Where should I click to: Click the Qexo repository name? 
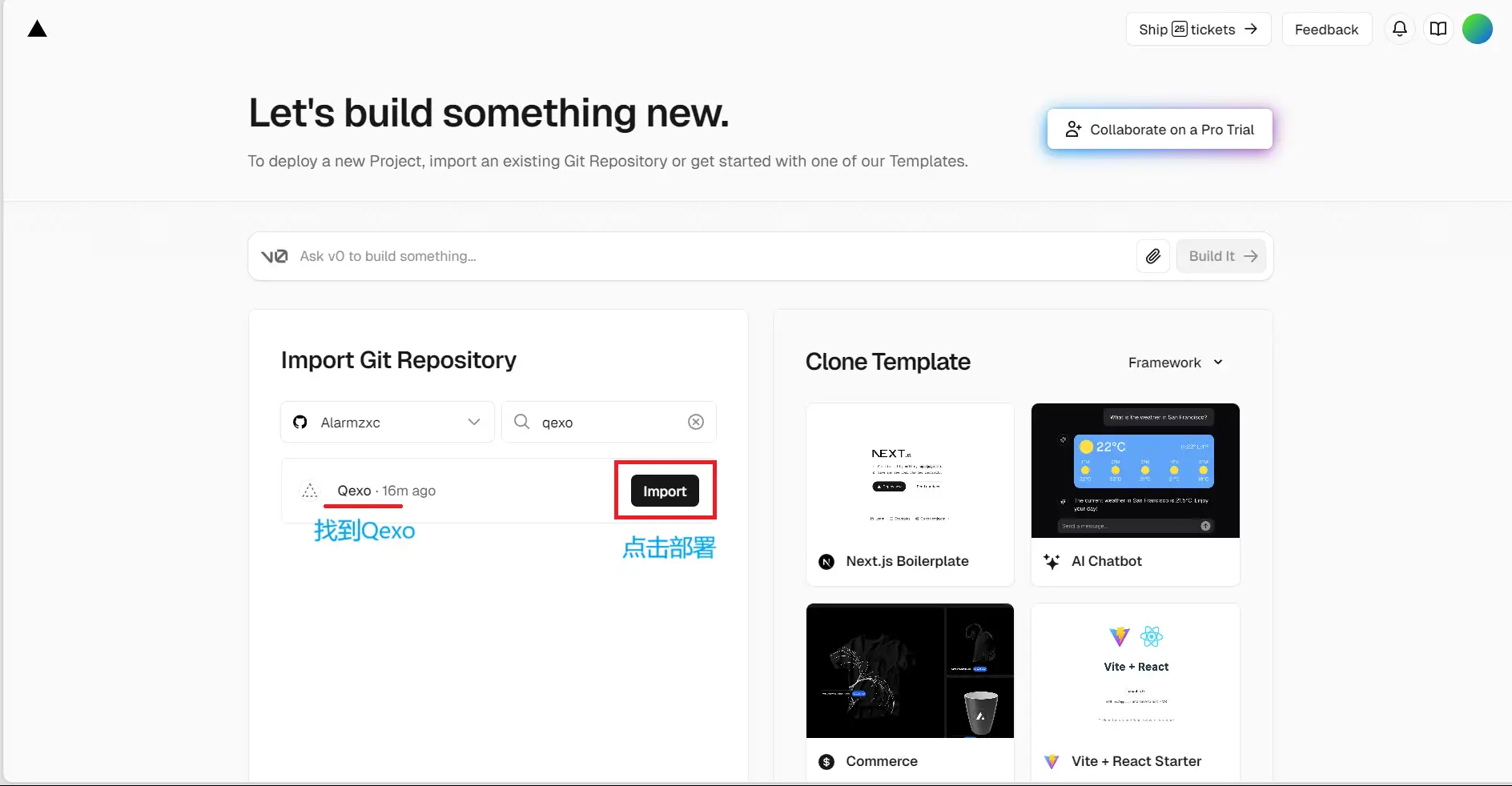[354, 491]
